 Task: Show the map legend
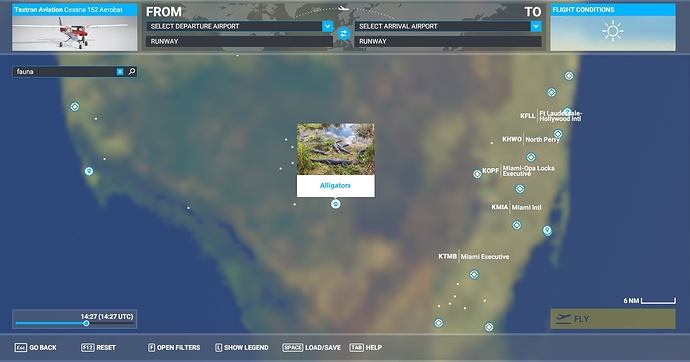pyautogui.click(x=242, y=347)
